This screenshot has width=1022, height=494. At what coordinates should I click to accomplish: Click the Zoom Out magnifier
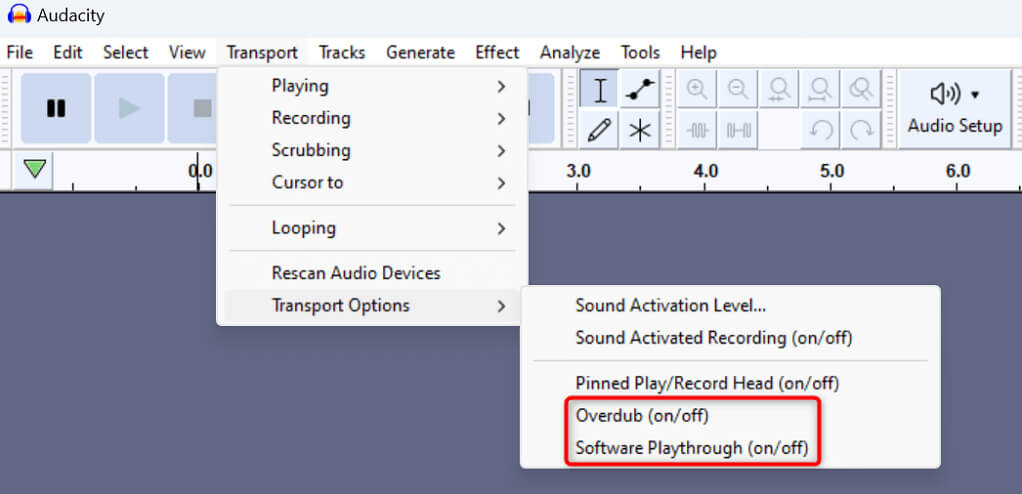click(x=738, y=91)
